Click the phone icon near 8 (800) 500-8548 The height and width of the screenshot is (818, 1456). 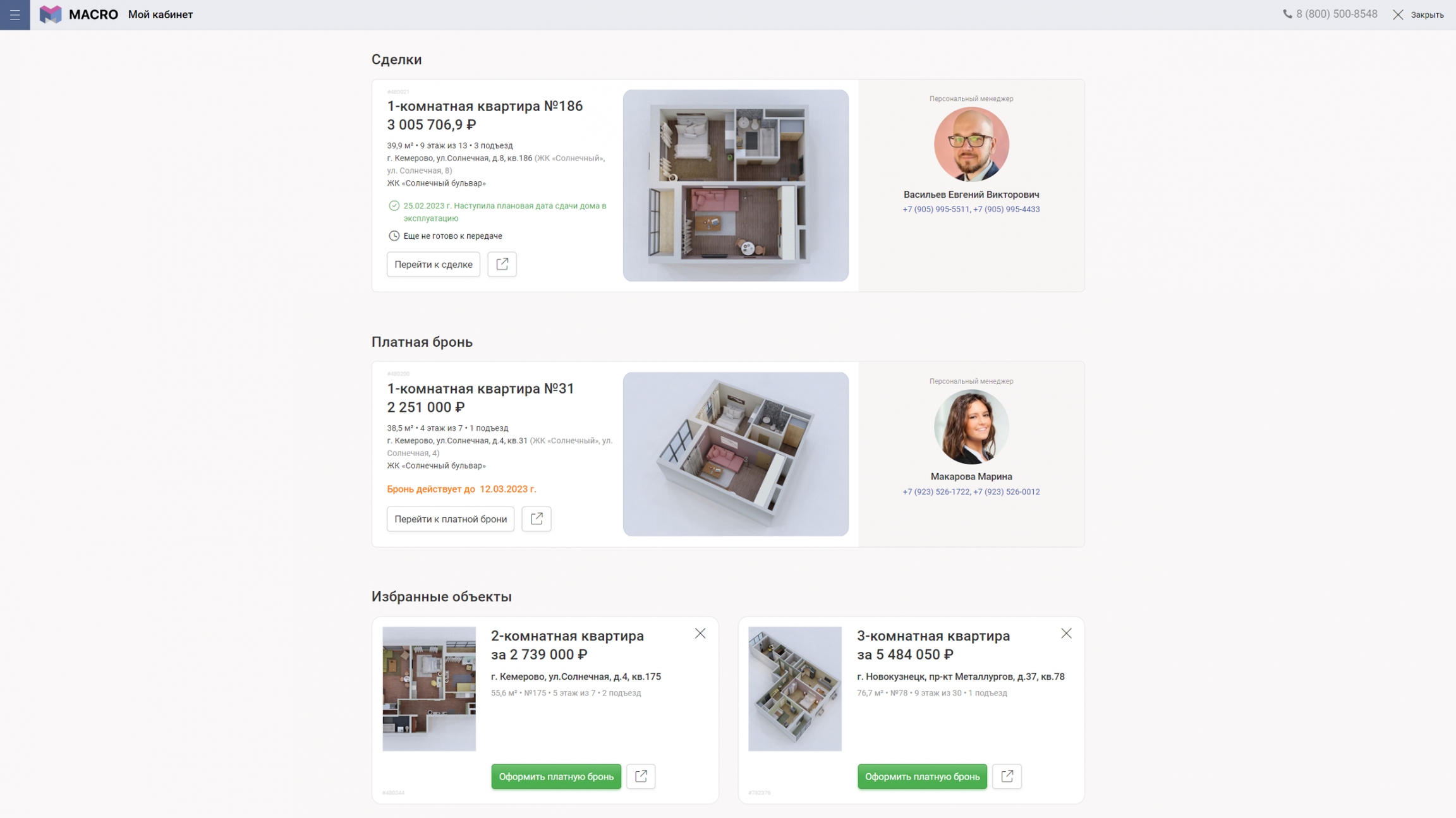click(1287, 14)
